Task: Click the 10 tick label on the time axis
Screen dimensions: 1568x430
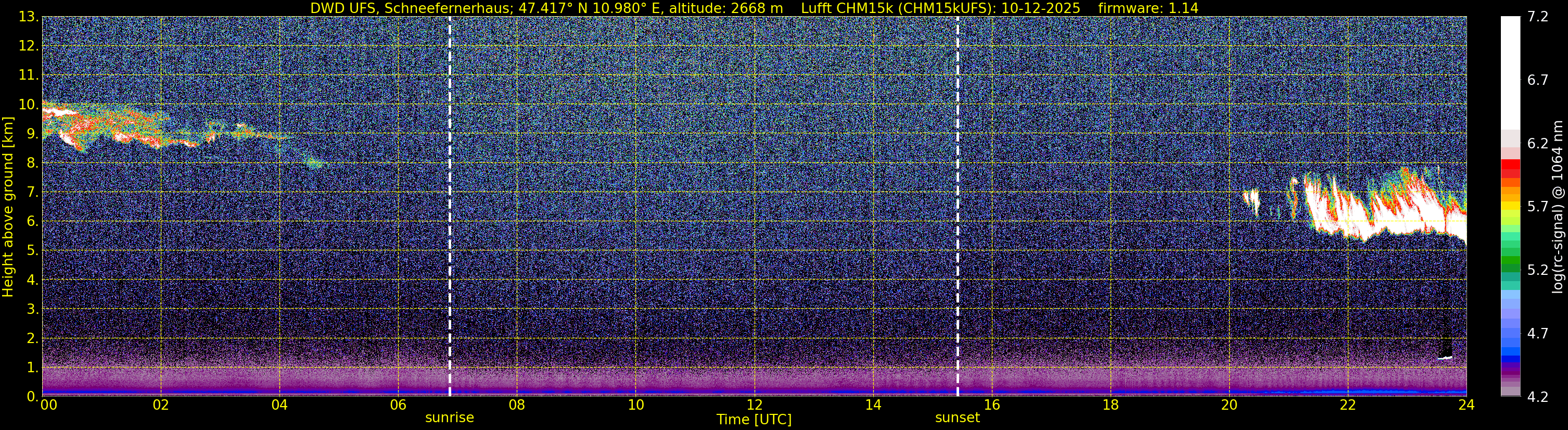Action: [635, 405]
